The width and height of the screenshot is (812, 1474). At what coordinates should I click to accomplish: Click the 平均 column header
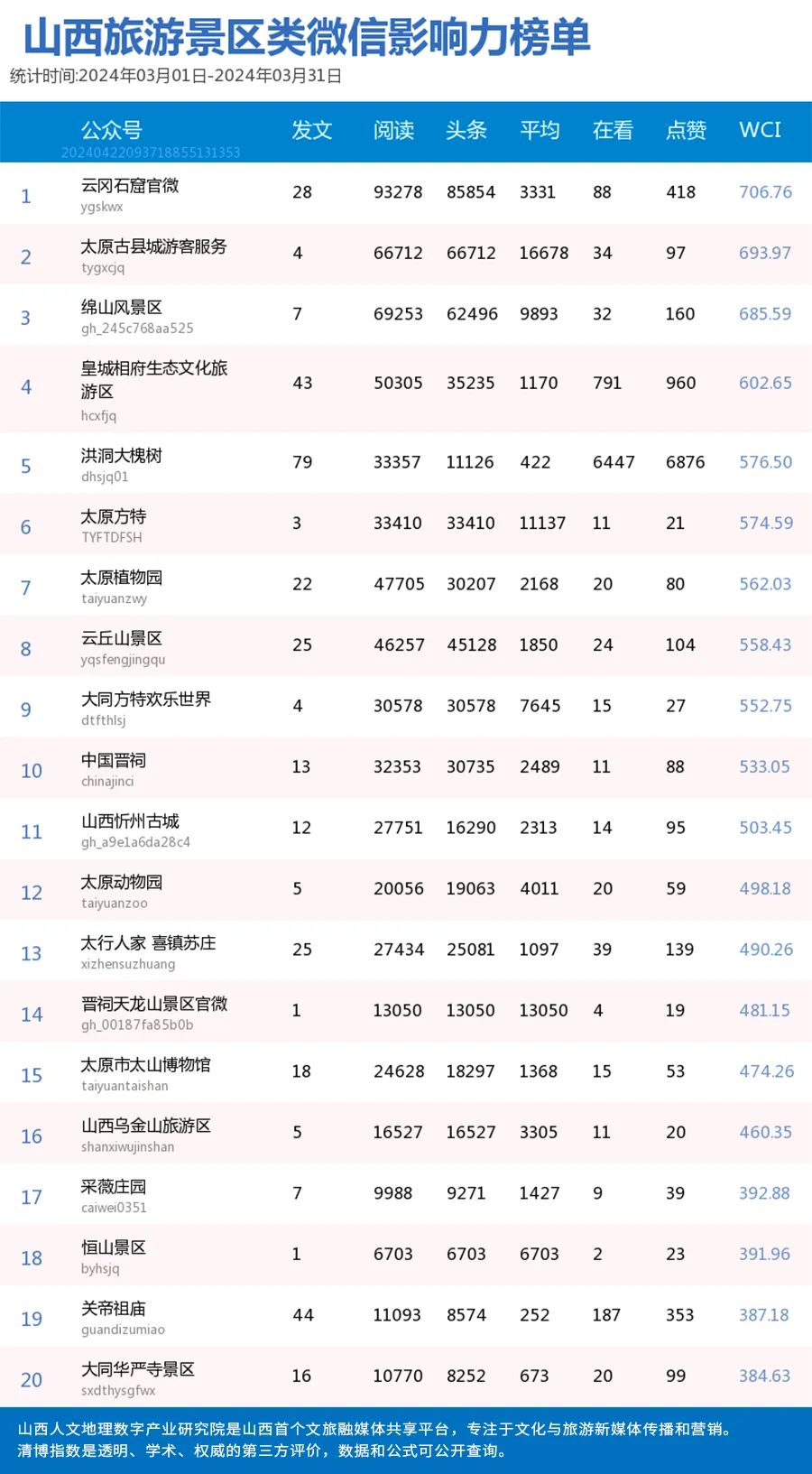pos(540,130)
